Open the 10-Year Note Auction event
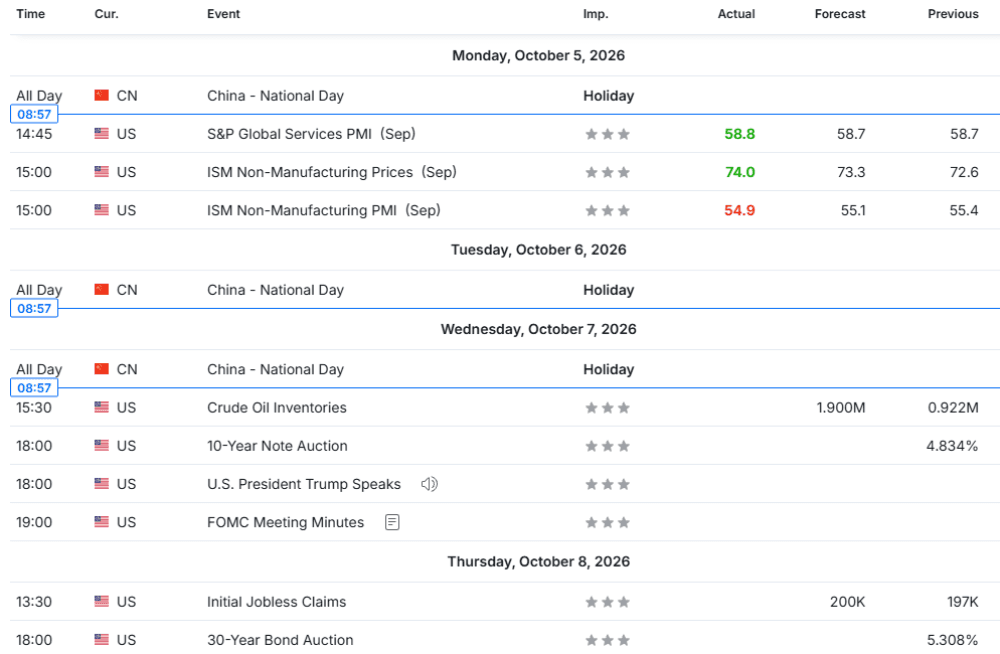This screenshot has width=1000, height=654. 277,446
